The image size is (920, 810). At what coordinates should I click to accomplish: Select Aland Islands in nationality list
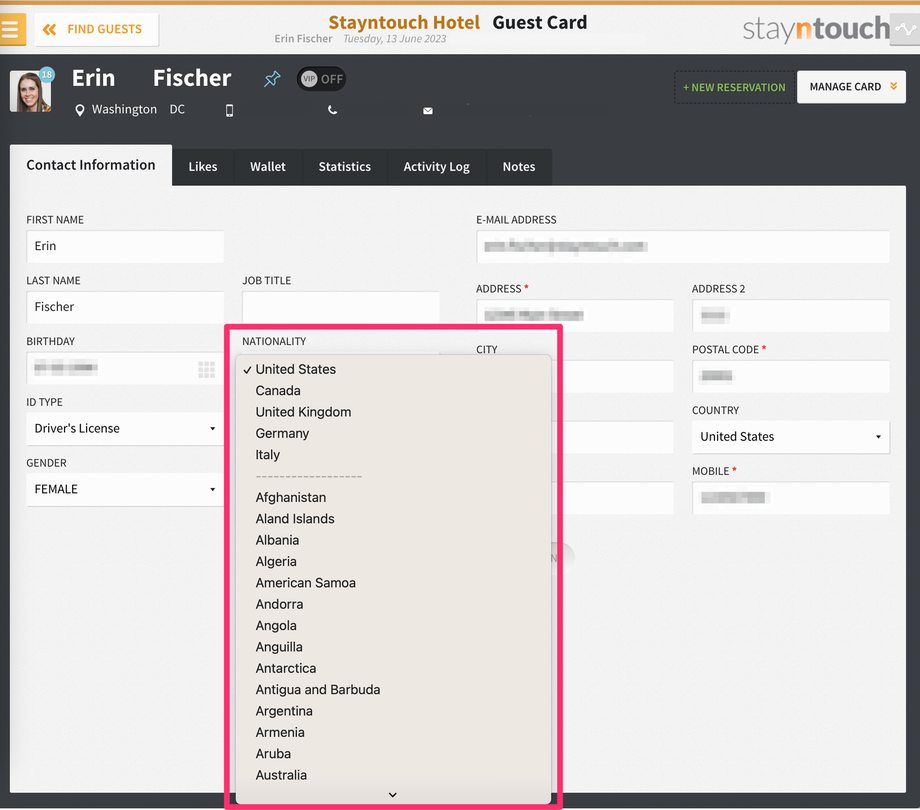click(x=393, y=519)
